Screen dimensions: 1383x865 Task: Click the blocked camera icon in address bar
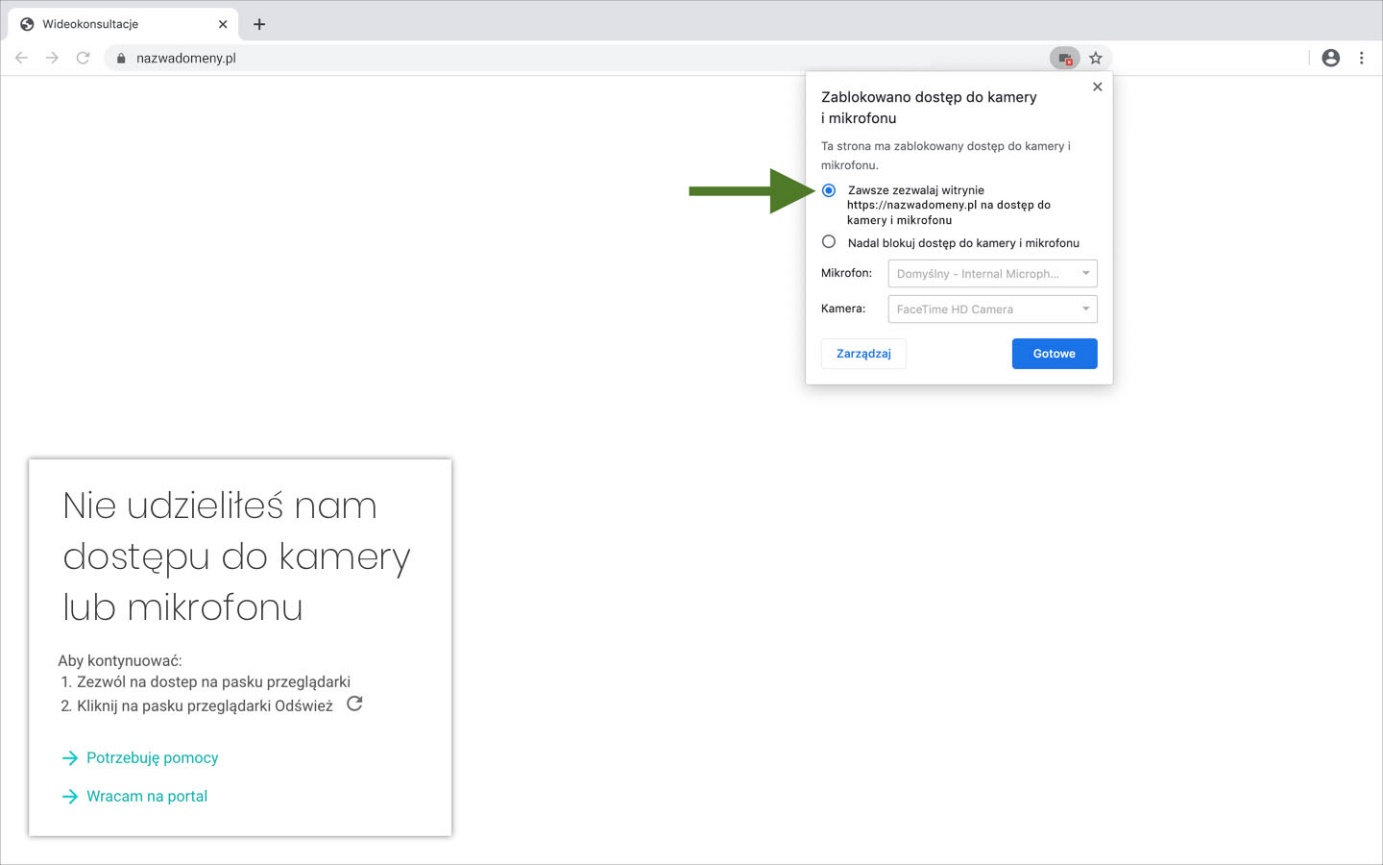click(1064, 58)
